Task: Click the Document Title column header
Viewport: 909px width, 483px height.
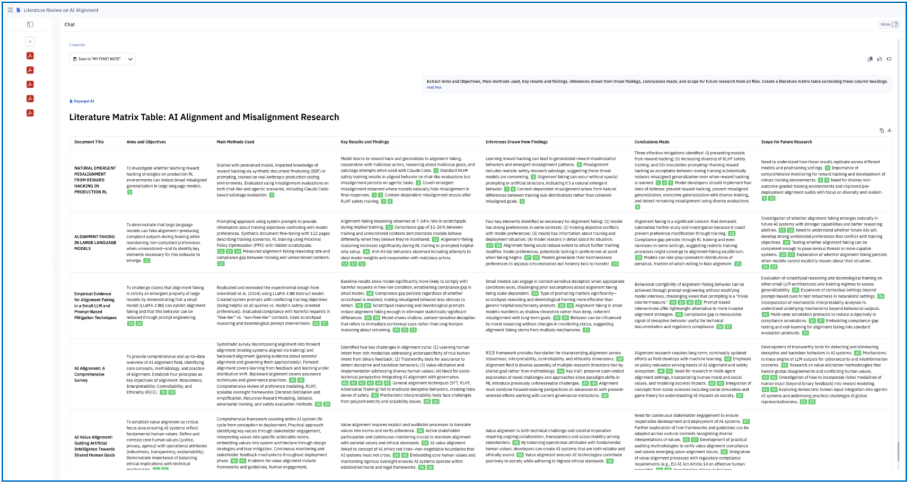Action: click(x=94, y=143)
